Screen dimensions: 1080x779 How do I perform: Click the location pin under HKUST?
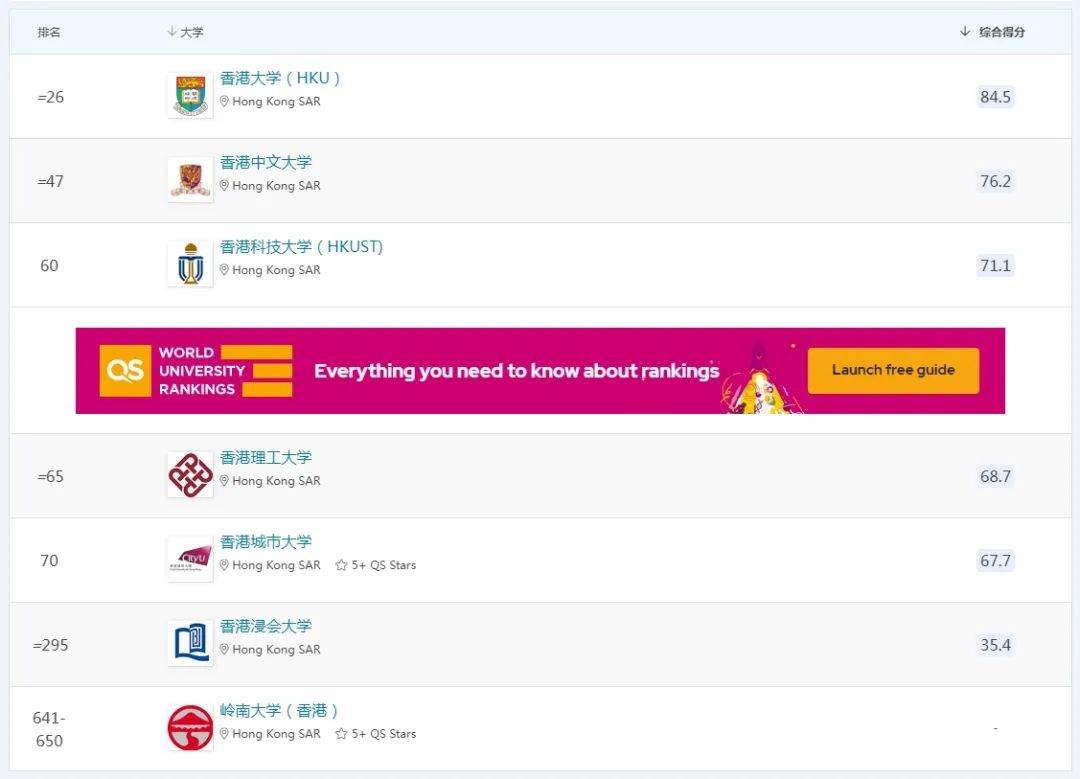[x=224, y=270]
